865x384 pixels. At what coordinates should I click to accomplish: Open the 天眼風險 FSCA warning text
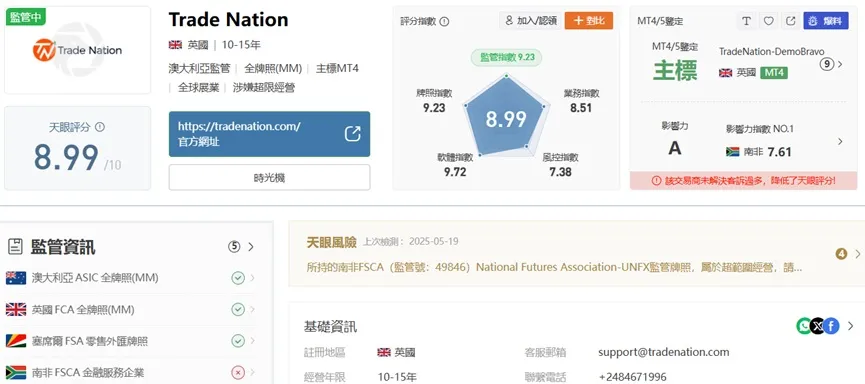[554, 268]
